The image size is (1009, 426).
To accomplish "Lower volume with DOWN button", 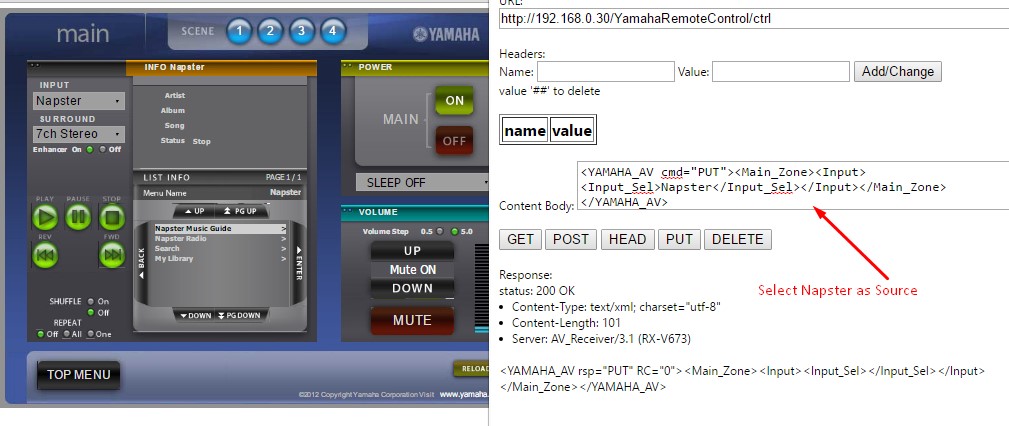I will pos(412,288).
